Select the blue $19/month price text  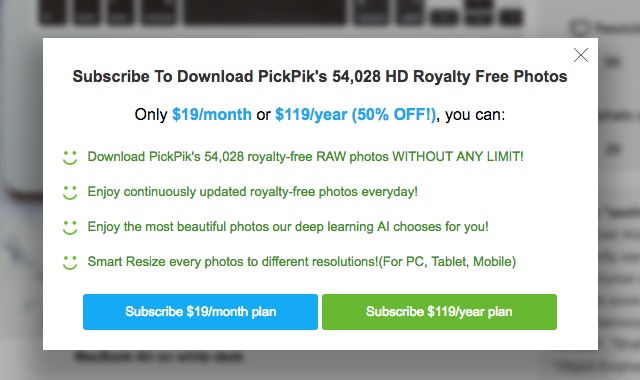(212, 115)
